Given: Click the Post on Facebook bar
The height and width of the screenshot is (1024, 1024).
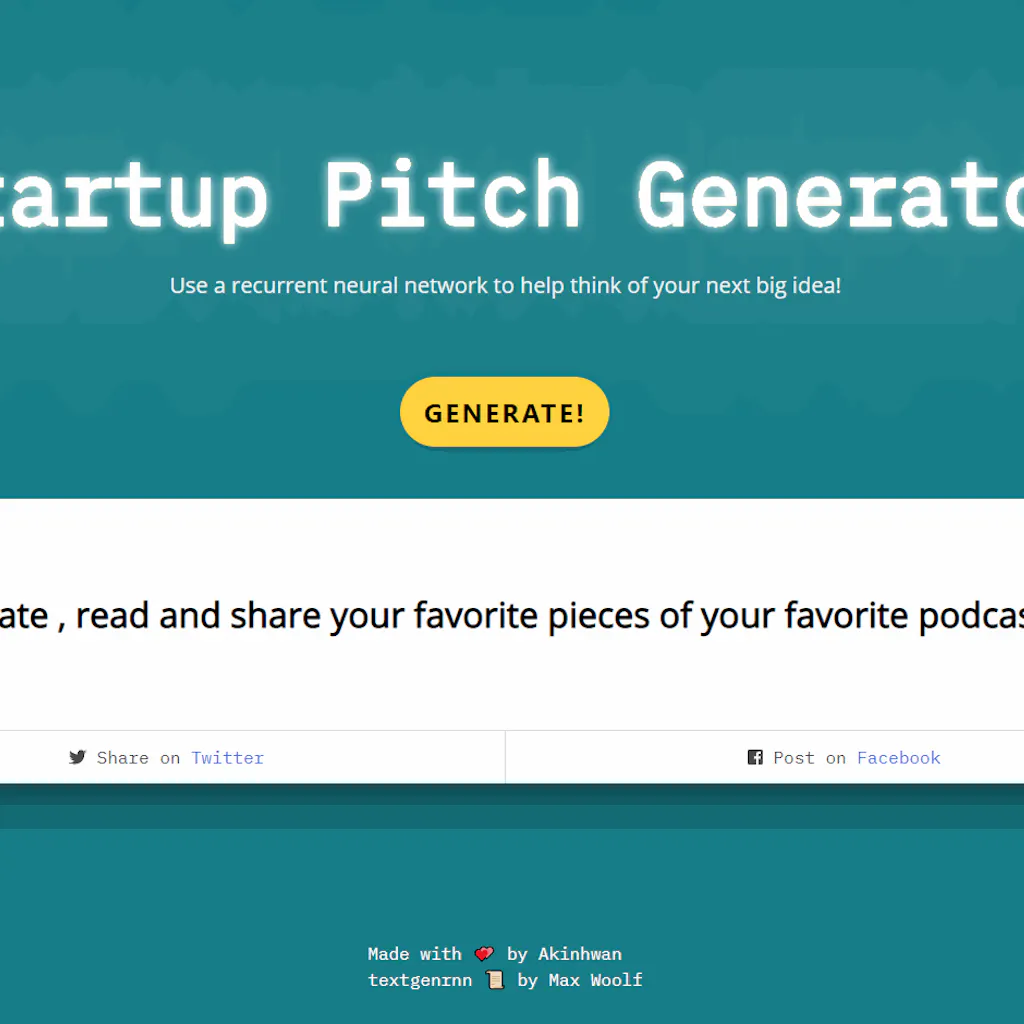Looking at the screenshot, I should [764, 757].
